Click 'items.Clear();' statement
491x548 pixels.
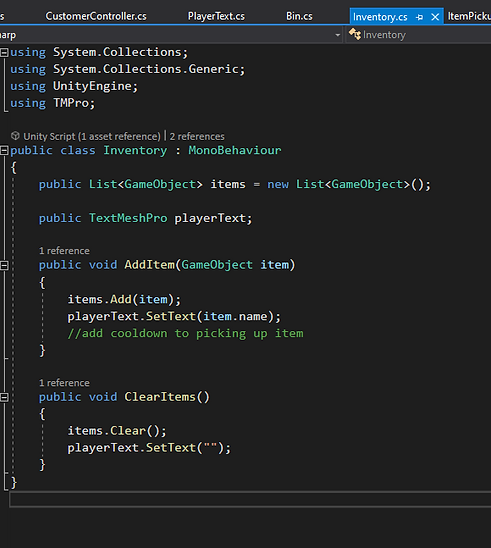pos(117,431)
